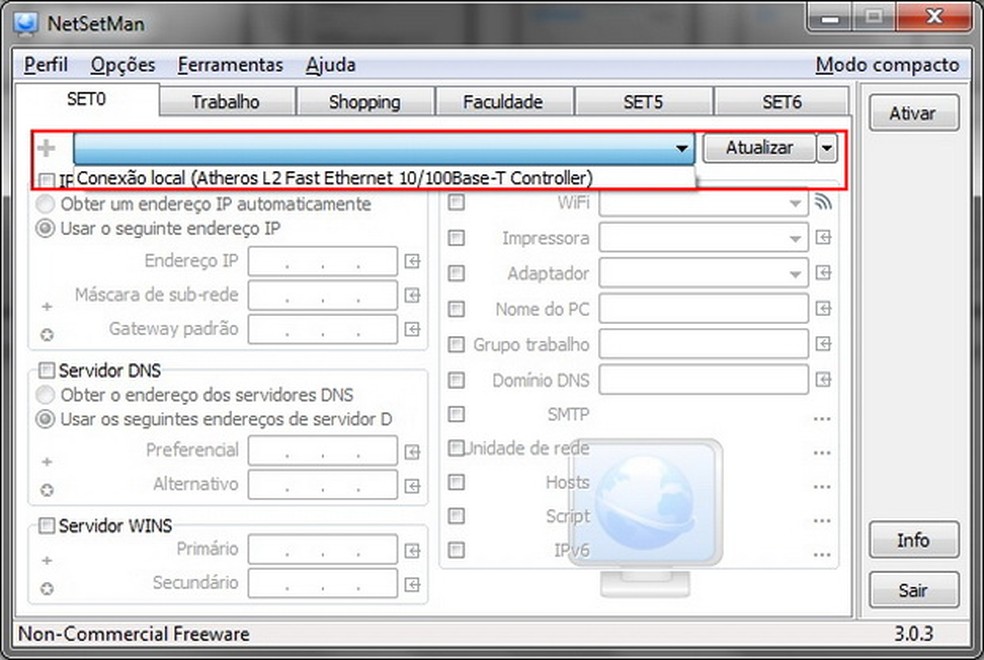Click the arrow icon beside Endereço IP field
984x660 pixels.
(x=412, y=261)
